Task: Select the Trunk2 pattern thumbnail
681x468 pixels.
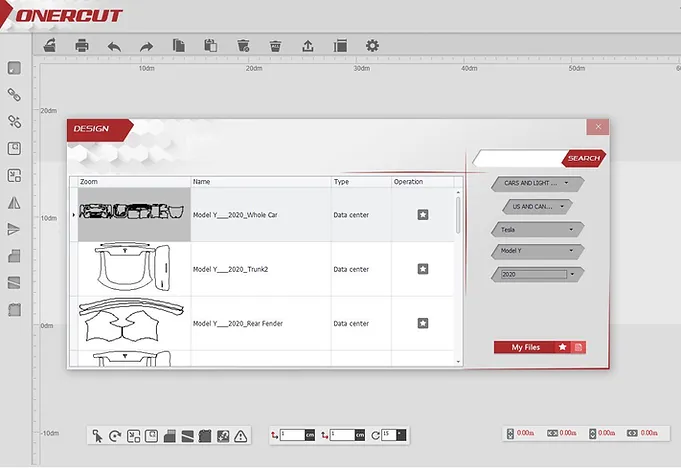Action: (134, 269)
